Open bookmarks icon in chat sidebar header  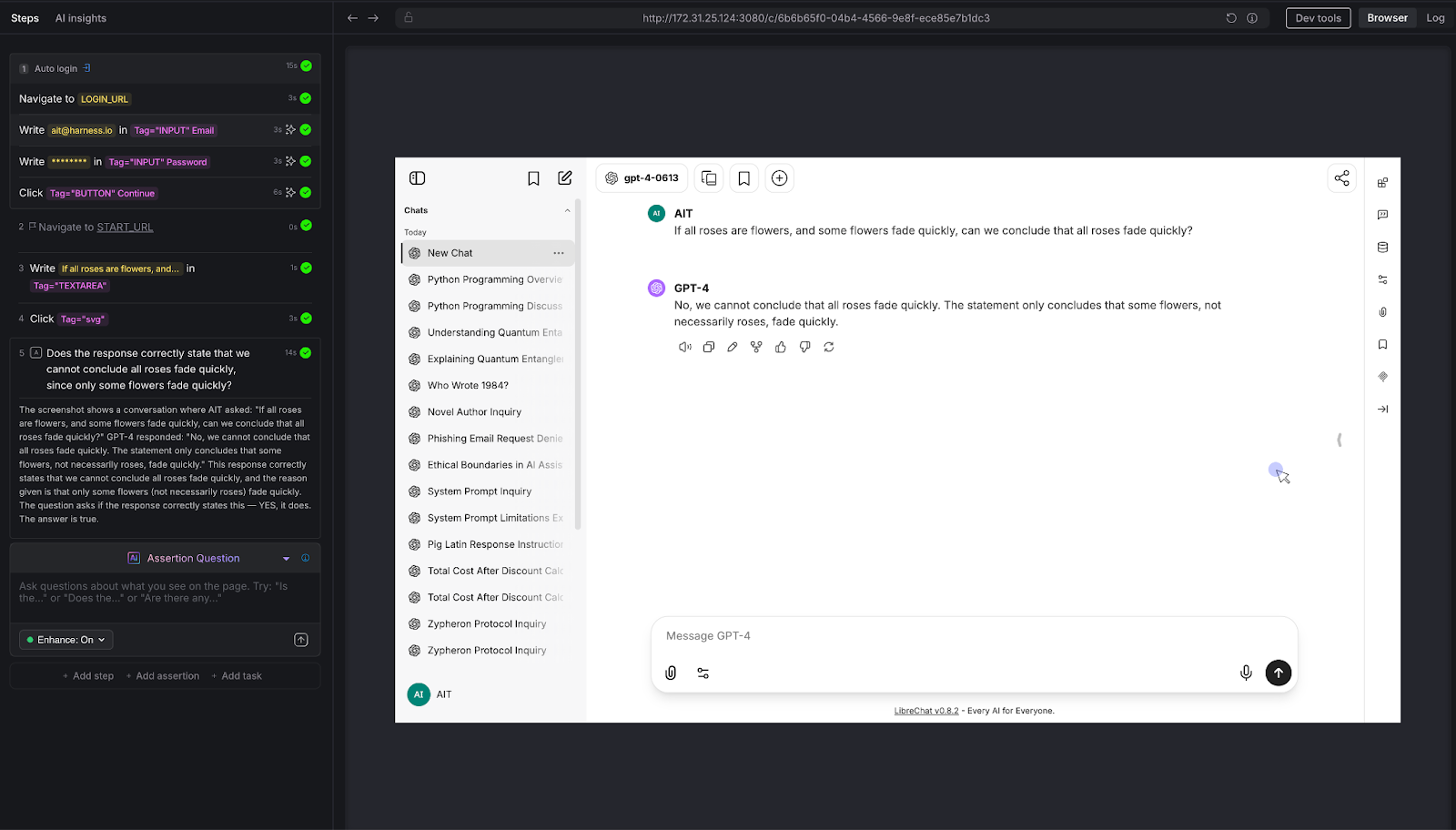click(x=534, y=178)
